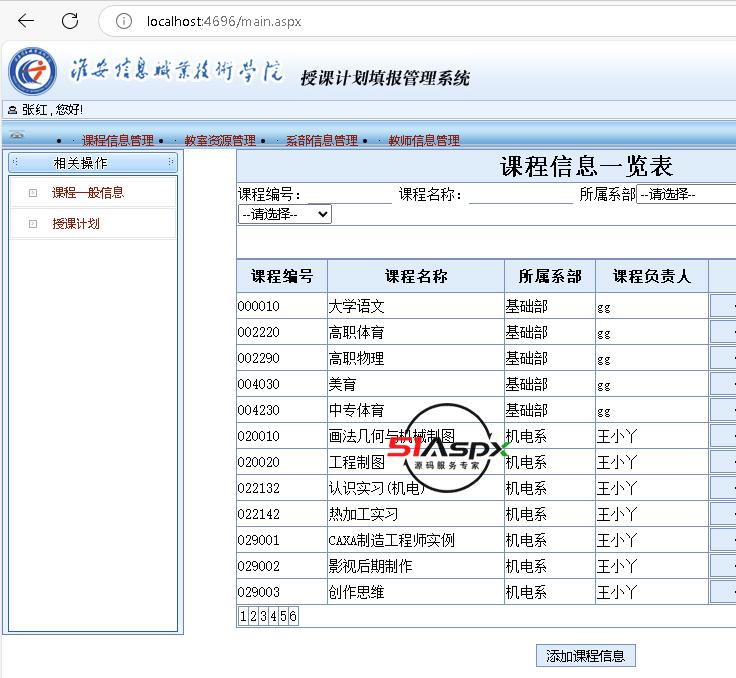This screenshot has width=736, height=678.
Task: Click the bullet icon beside 授课计划
Action: click(x=33, y=224)
